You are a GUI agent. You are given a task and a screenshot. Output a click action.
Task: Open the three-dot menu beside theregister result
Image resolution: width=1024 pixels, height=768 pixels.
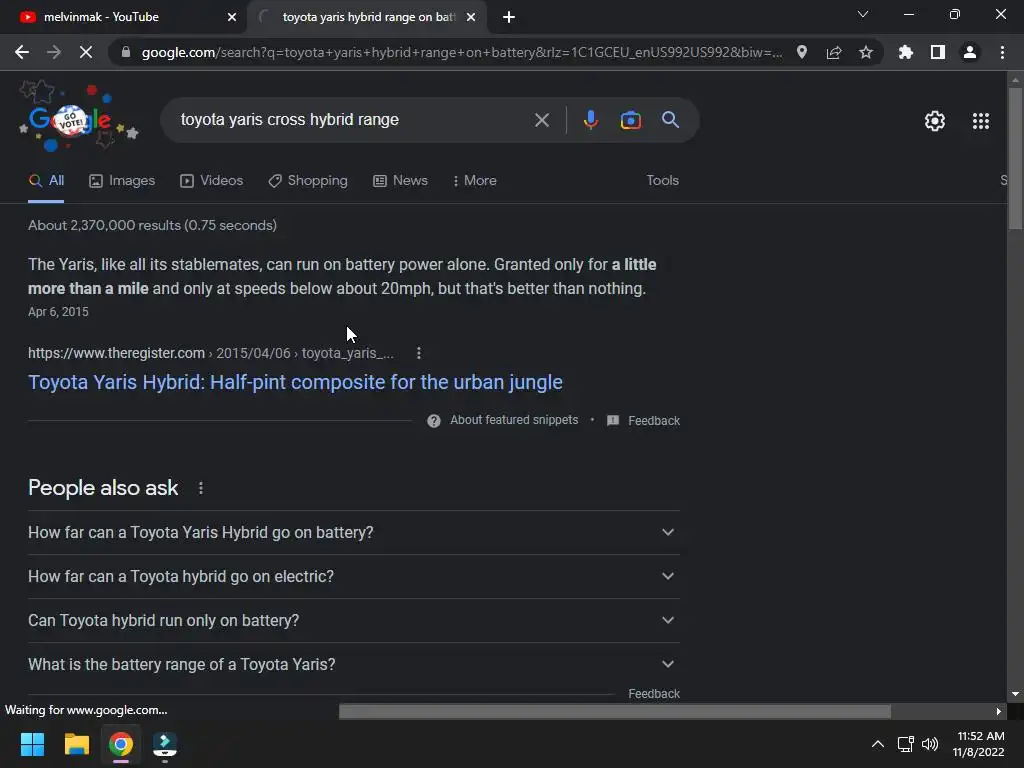point(419,353)
